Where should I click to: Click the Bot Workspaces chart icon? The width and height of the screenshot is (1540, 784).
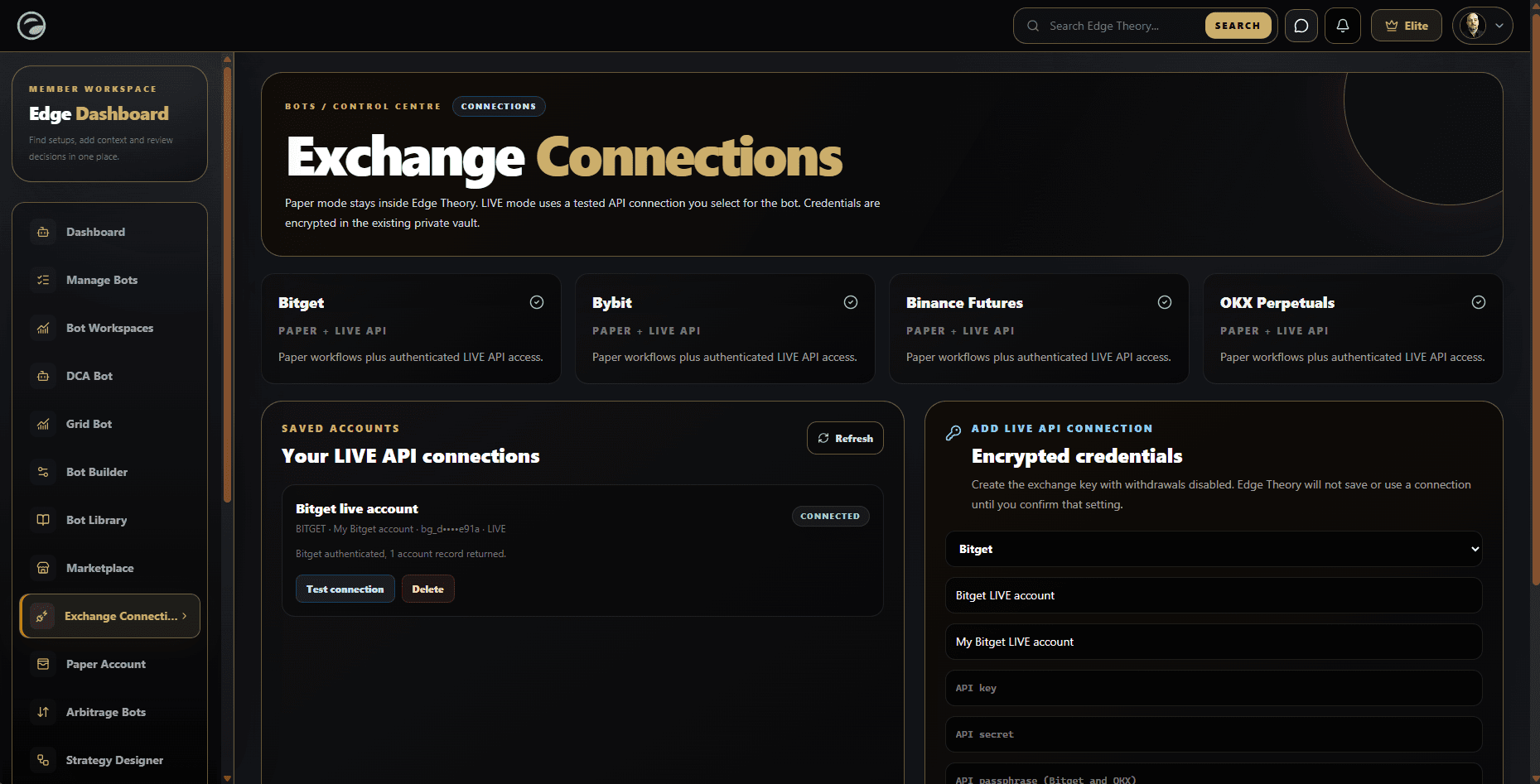point(43,328)
